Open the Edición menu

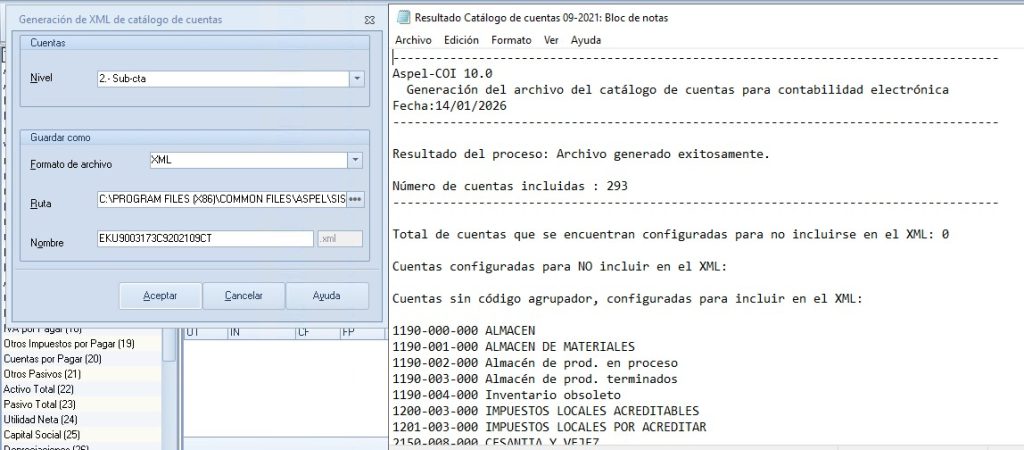(x=461, y=40)
